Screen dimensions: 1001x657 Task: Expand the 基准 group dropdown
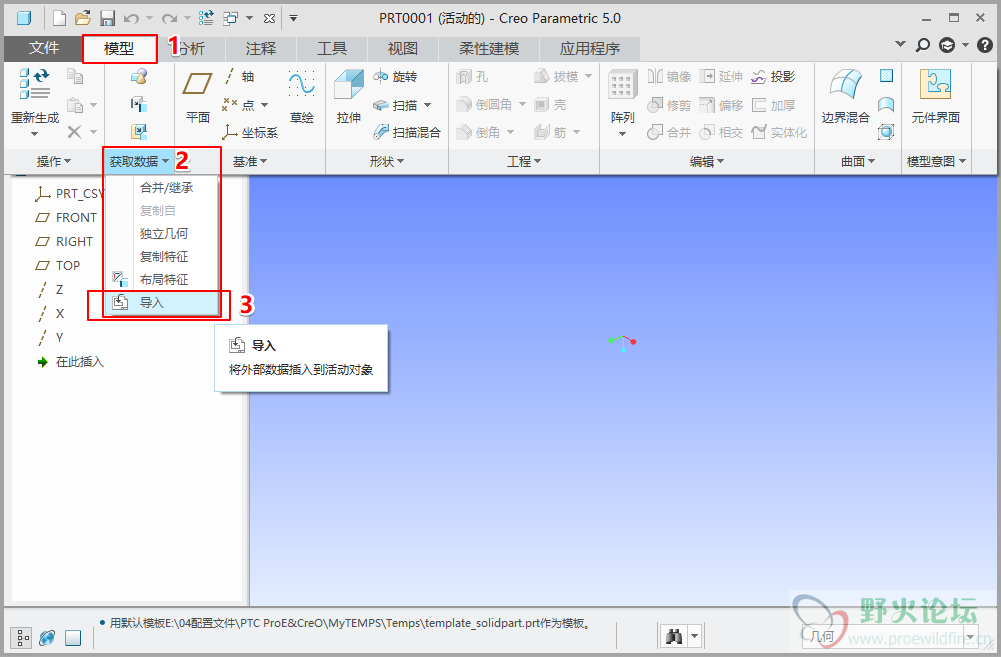click(250, 162)
